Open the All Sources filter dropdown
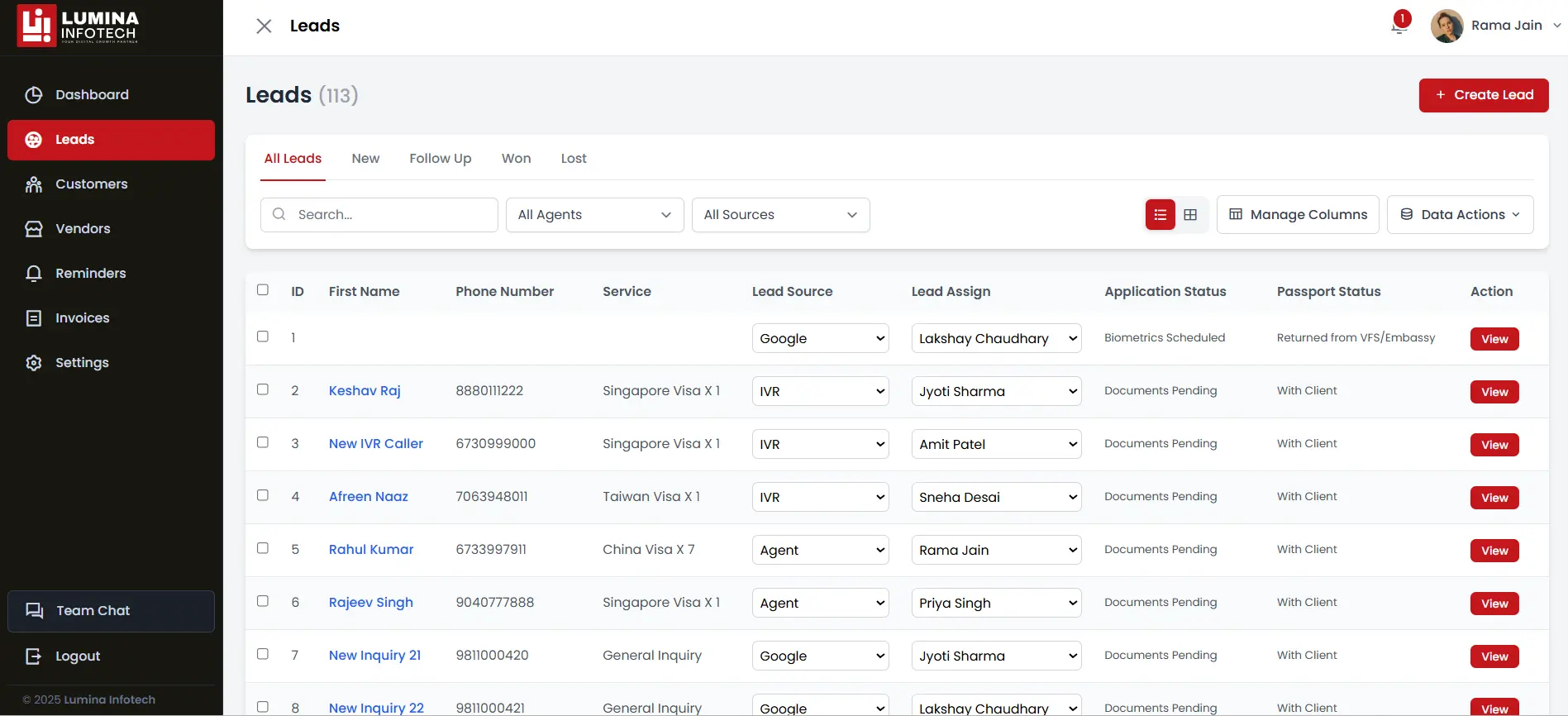Viewport: 1568px width, 716px height. click(x=780, y=215)
